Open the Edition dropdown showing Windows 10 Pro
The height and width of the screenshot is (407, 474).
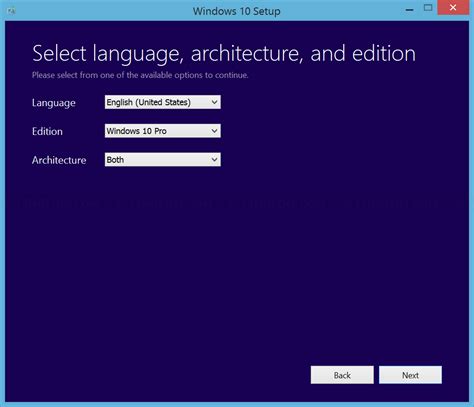pos(163,131)
